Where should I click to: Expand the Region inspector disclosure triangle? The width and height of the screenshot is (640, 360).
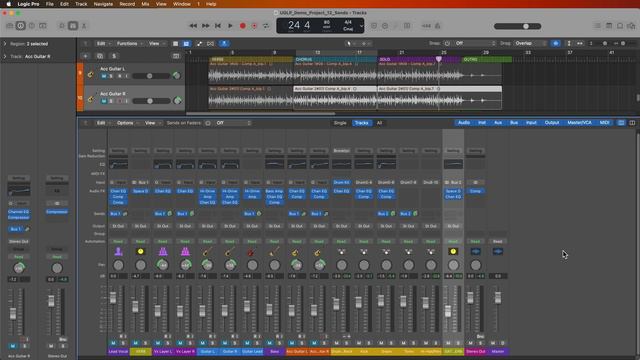5,44
